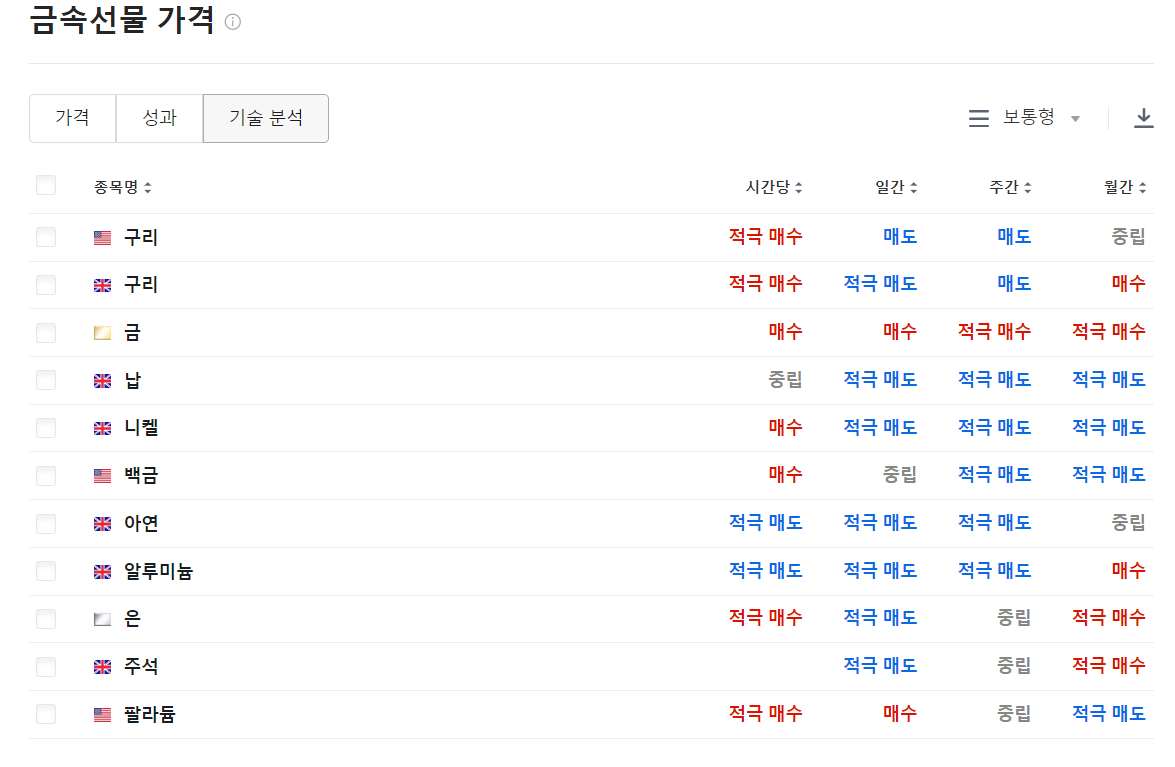
Task: Click the UK flag icon next to 아연
Action: [103, 524]
